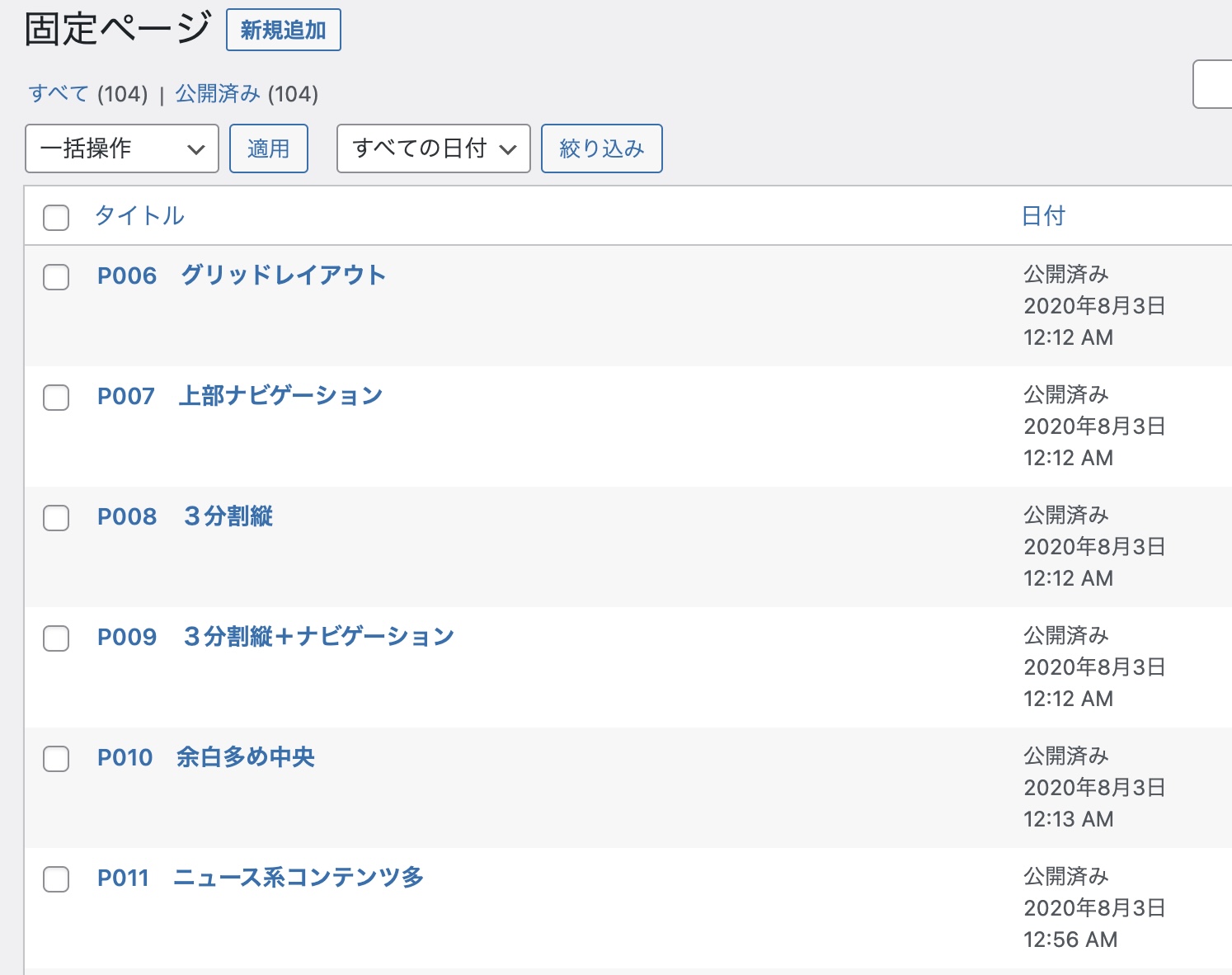Check the P011 ニュース系コンテンツ多 checkbox

click(x=56, y=879)
